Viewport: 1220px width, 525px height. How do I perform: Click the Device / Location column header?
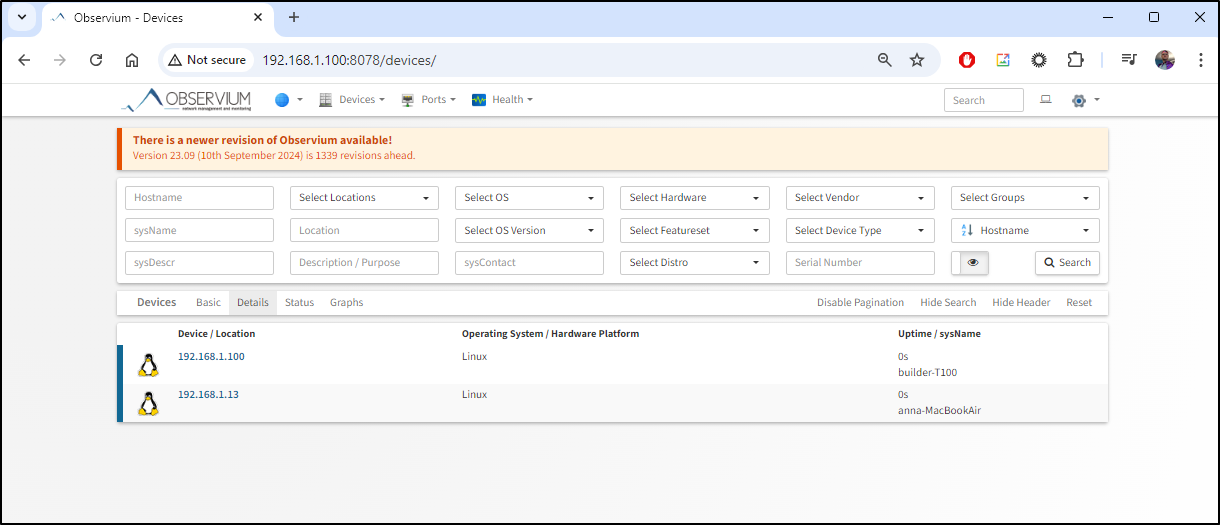216,333
